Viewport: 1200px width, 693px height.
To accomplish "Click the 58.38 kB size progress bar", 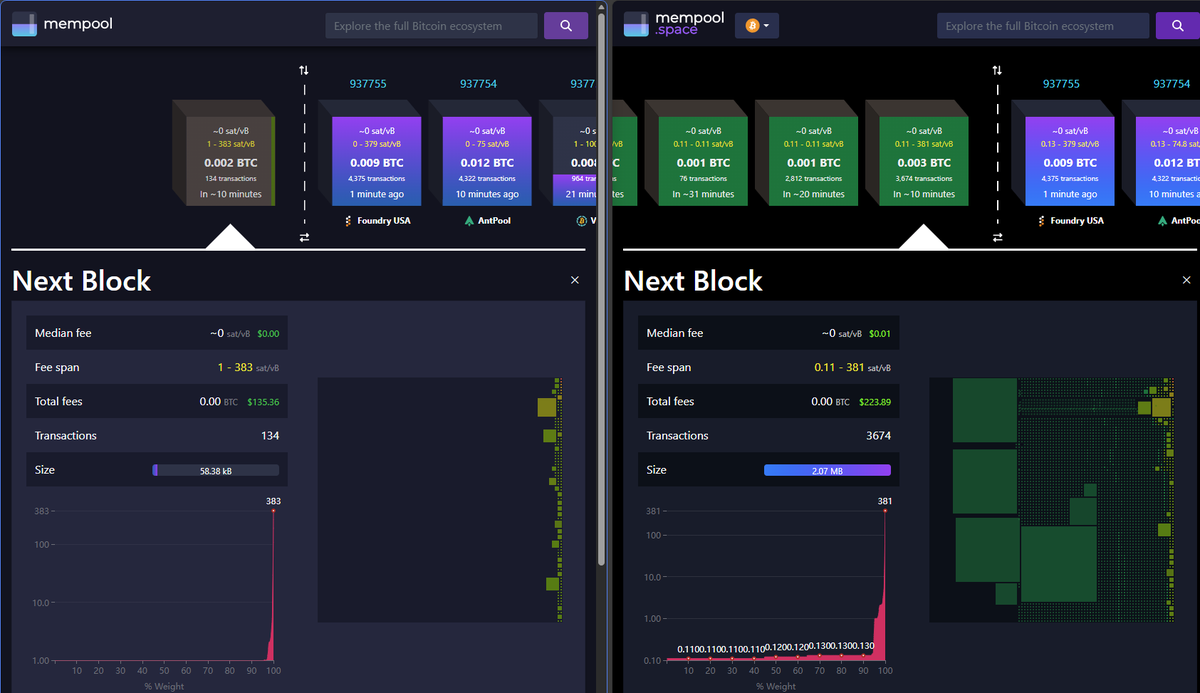I will (215, 470).
